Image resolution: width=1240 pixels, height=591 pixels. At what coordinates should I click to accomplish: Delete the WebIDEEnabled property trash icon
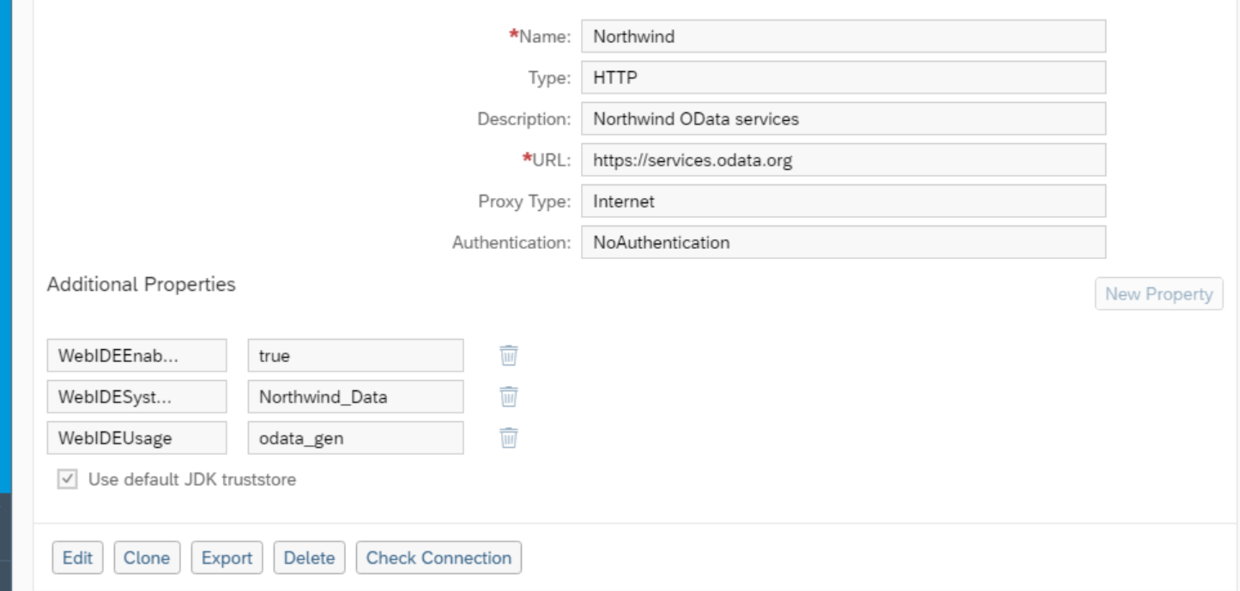tap(509, 355)
